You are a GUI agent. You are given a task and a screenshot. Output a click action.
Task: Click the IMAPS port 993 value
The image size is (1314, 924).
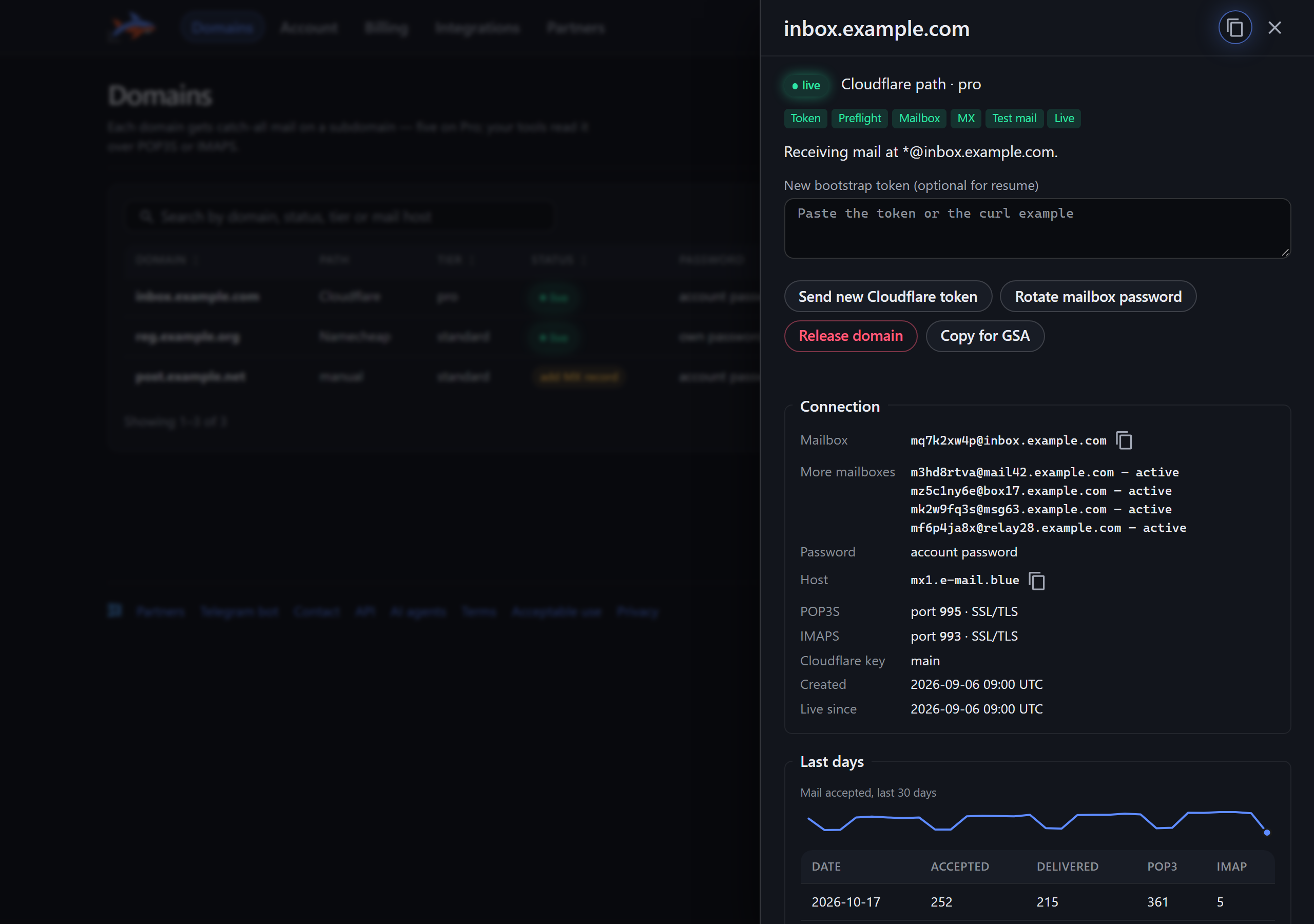coord(964,636)
